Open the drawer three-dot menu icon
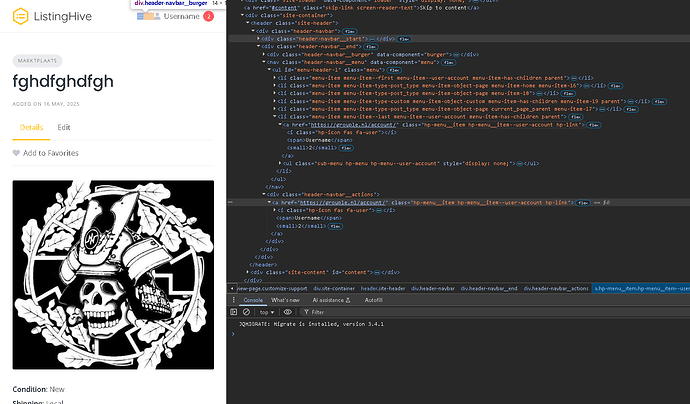 pyautogui.click(x=234, y=300)
